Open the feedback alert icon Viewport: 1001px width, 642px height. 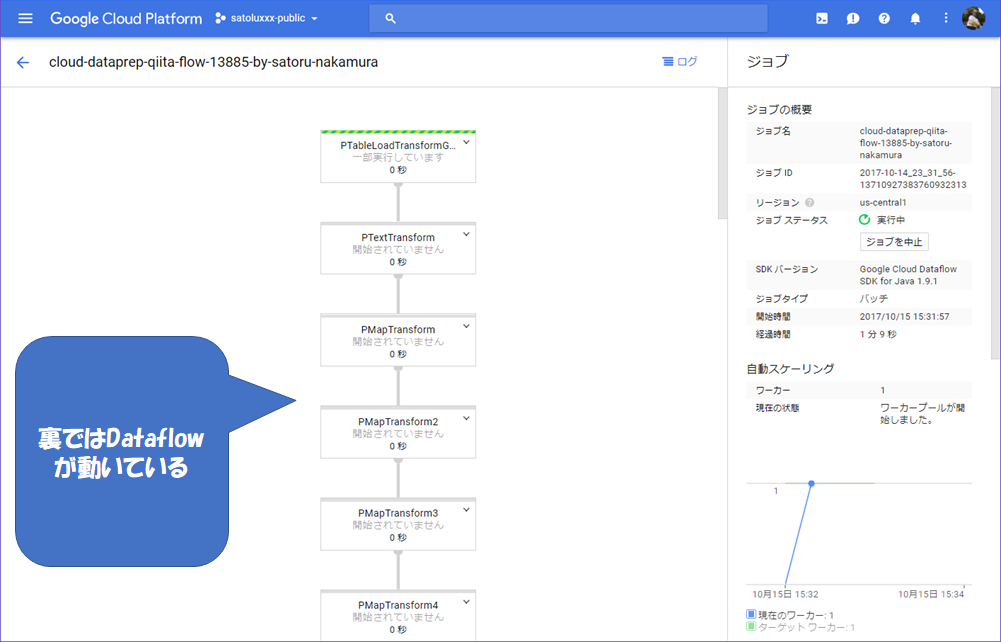(x=853, y=19)
